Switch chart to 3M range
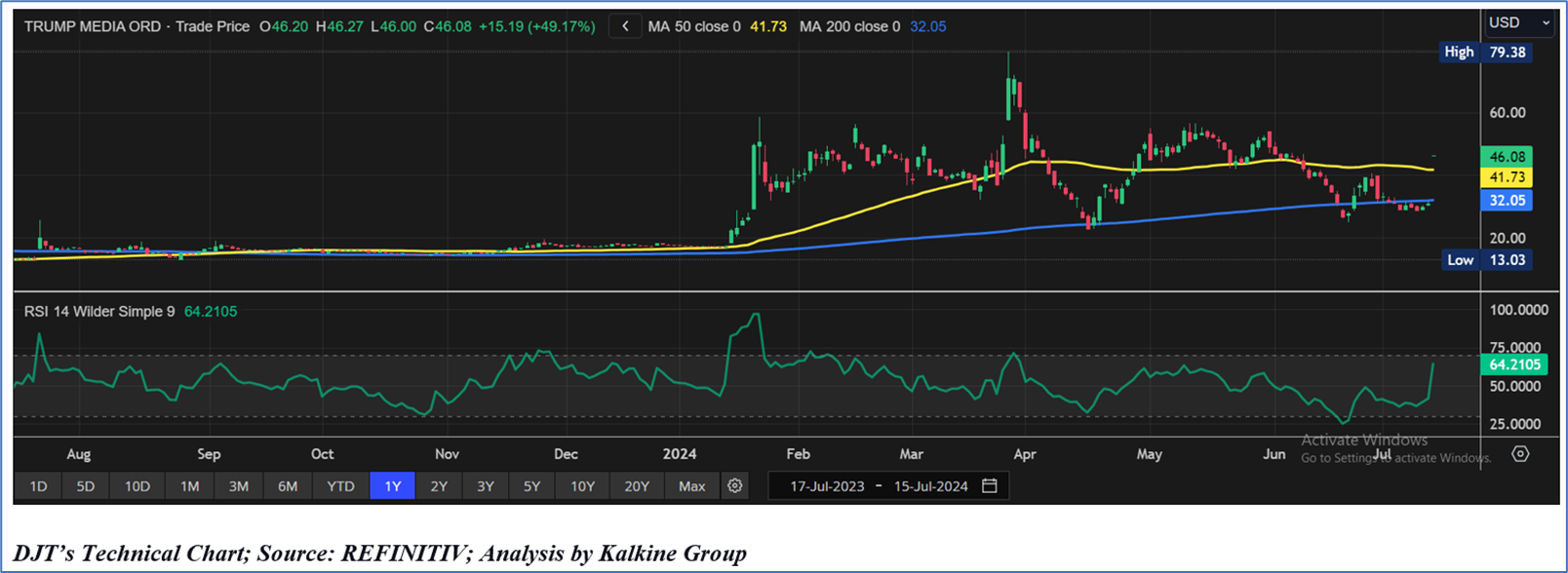The image size is (1568, 573). pyautogui.click(x=238, y=485)
